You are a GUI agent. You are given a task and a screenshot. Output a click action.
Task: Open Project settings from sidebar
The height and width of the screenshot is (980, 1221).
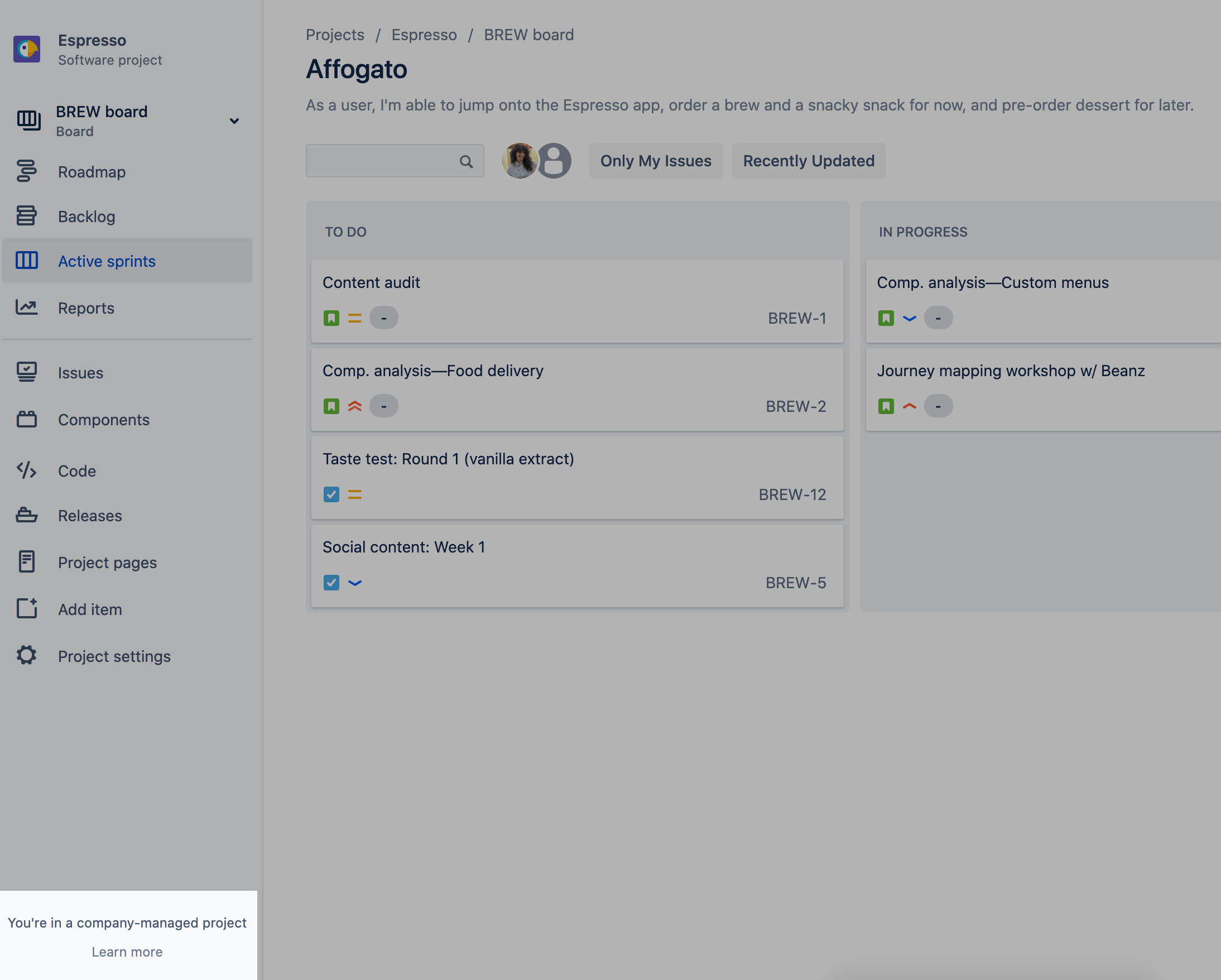tap(114, 655)
